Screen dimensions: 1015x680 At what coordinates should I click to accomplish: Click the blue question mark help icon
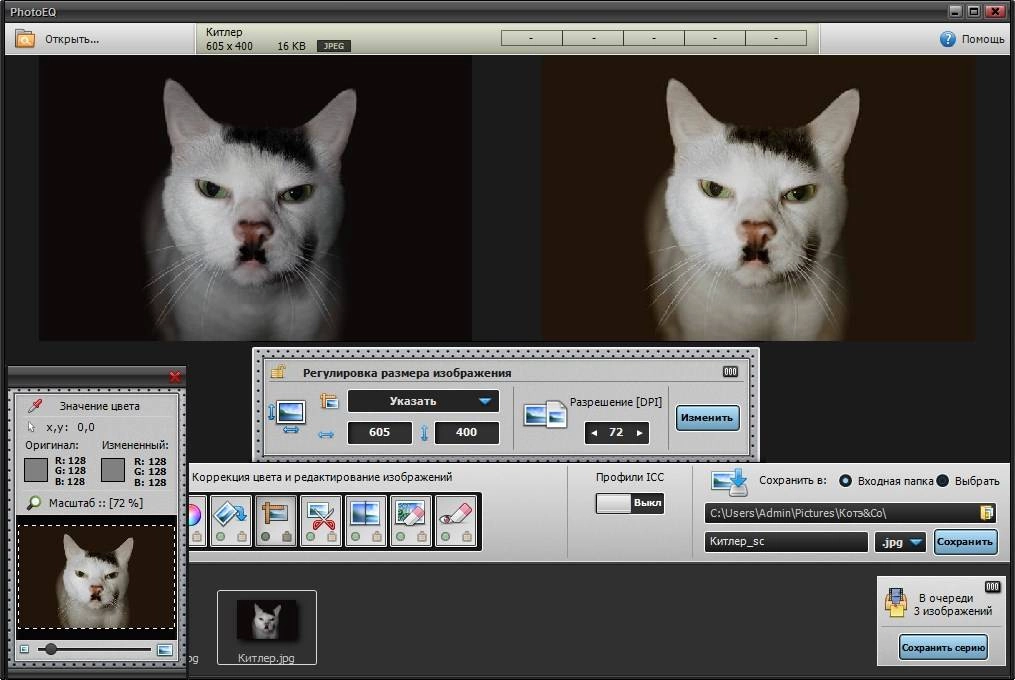(947, 39)
